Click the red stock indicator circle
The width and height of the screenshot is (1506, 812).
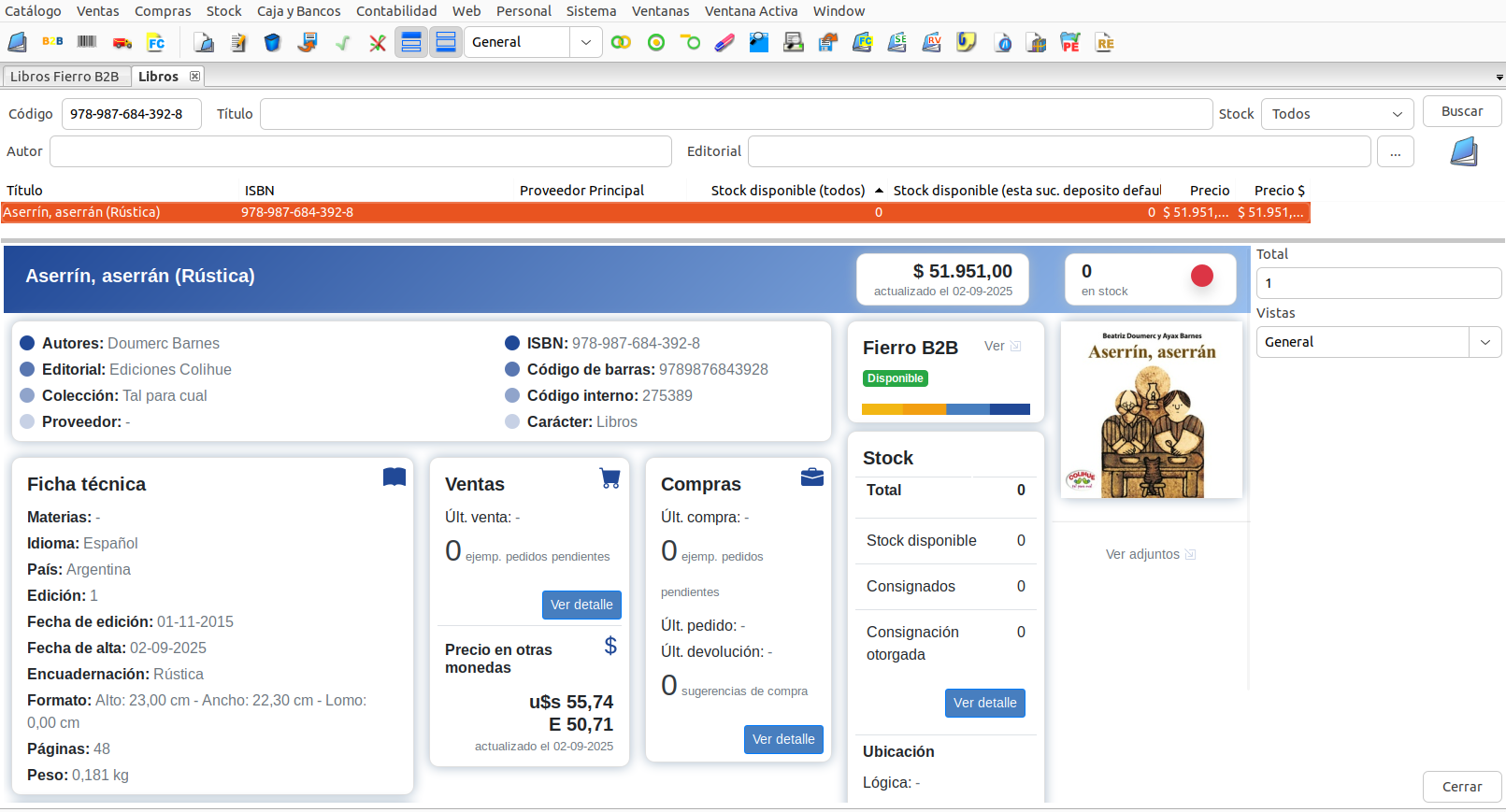[x=1202, y=276]
